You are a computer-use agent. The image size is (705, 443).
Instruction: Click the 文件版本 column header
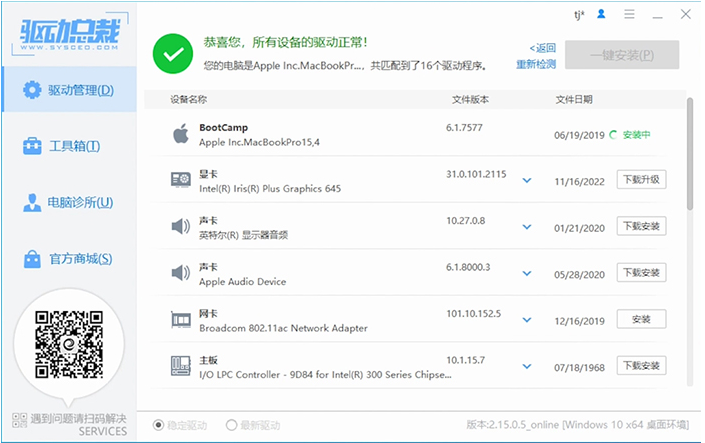tap(470, 99)
